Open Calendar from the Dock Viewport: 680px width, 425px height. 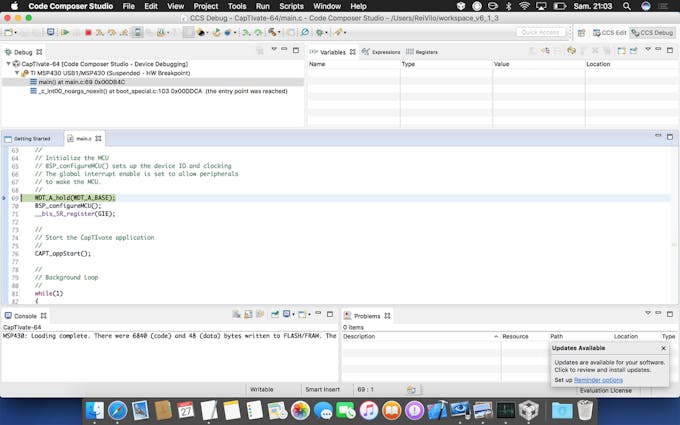pyautogui.click(x=186, y=410)
